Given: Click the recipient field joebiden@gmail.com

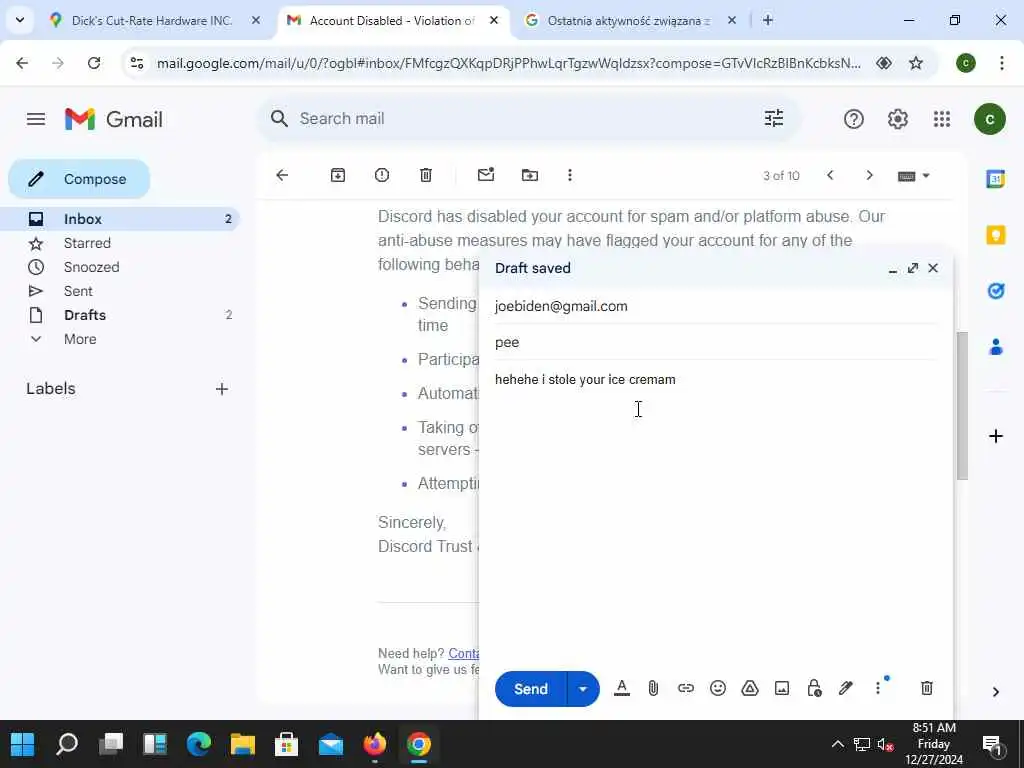Looking at the screenshot, I should [x=716, y=306].
